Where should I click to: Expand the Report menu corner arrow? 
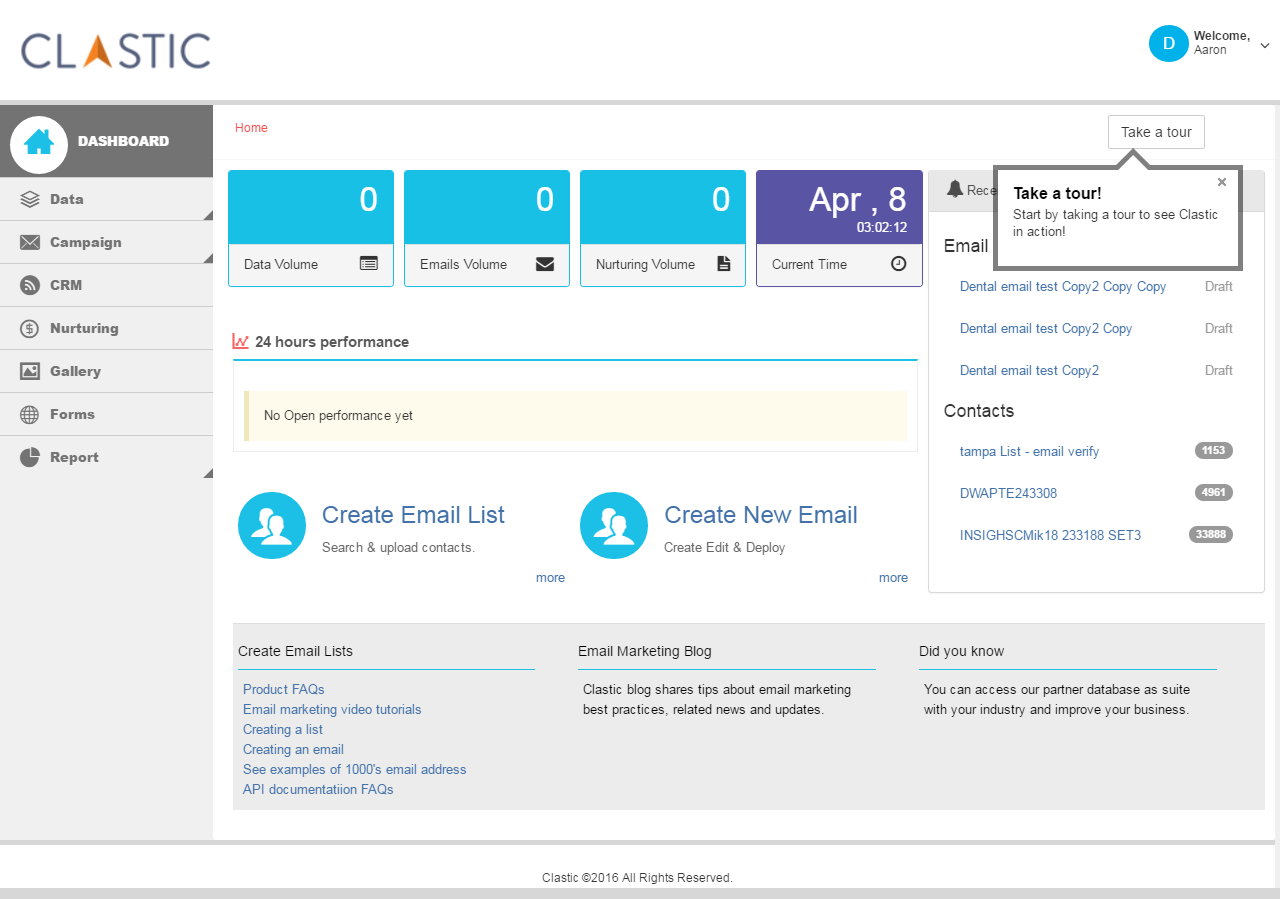(208, 473)
